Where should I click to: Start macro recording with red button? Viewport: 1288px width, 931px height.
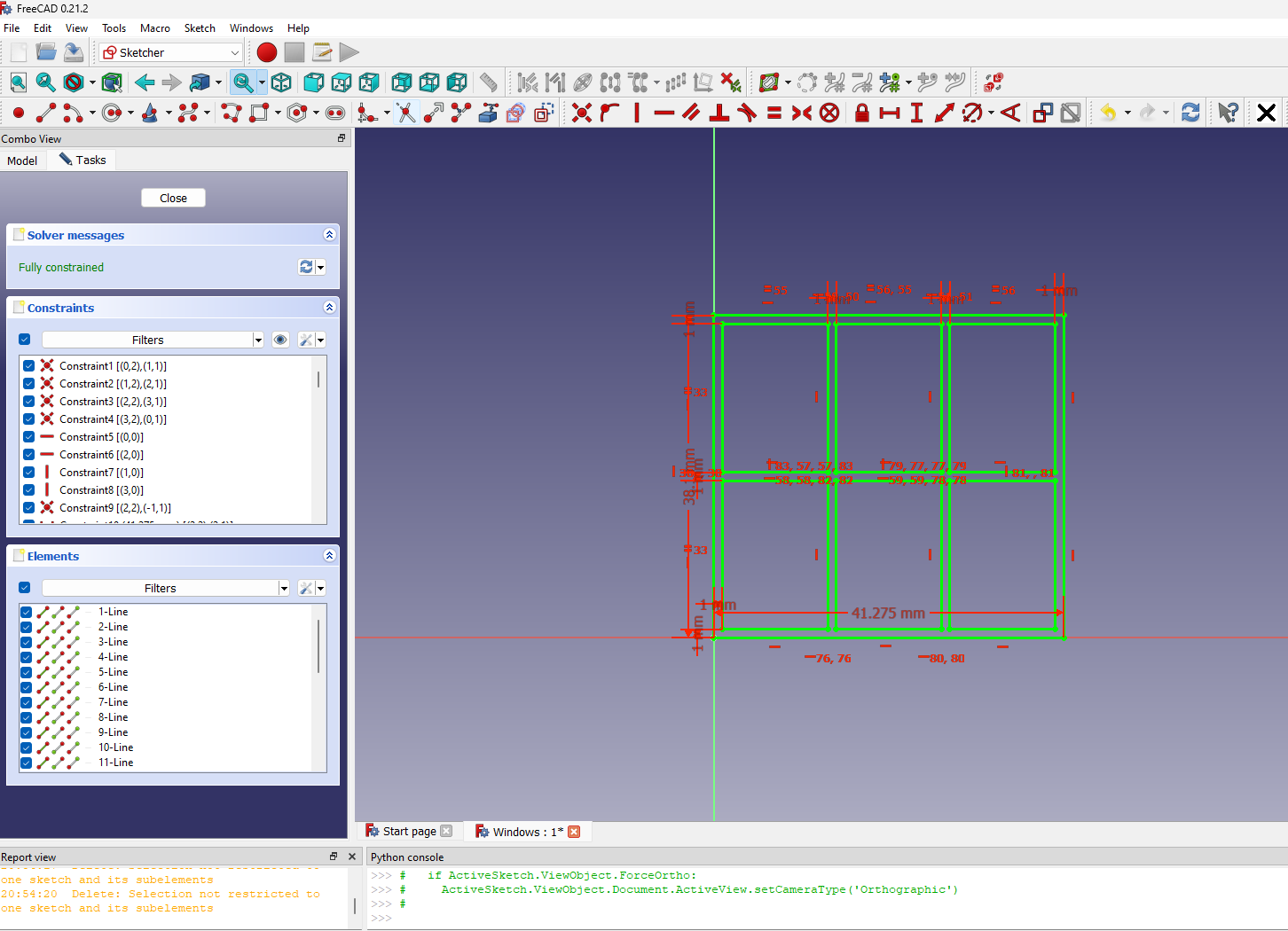[x=267, y=52]
